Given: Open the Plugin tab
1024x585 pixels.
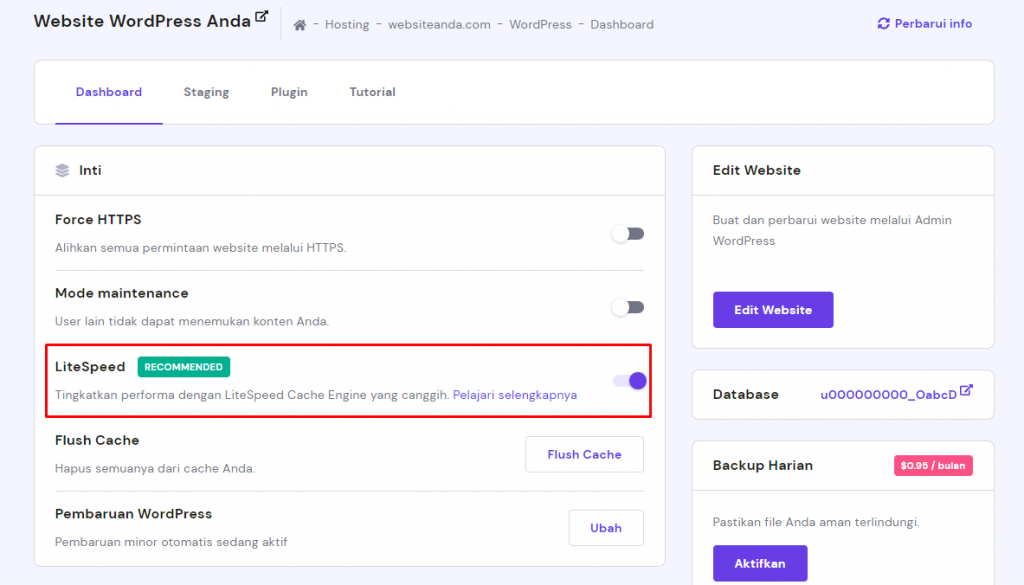Looking at the screenshot, I should [289, 91].
